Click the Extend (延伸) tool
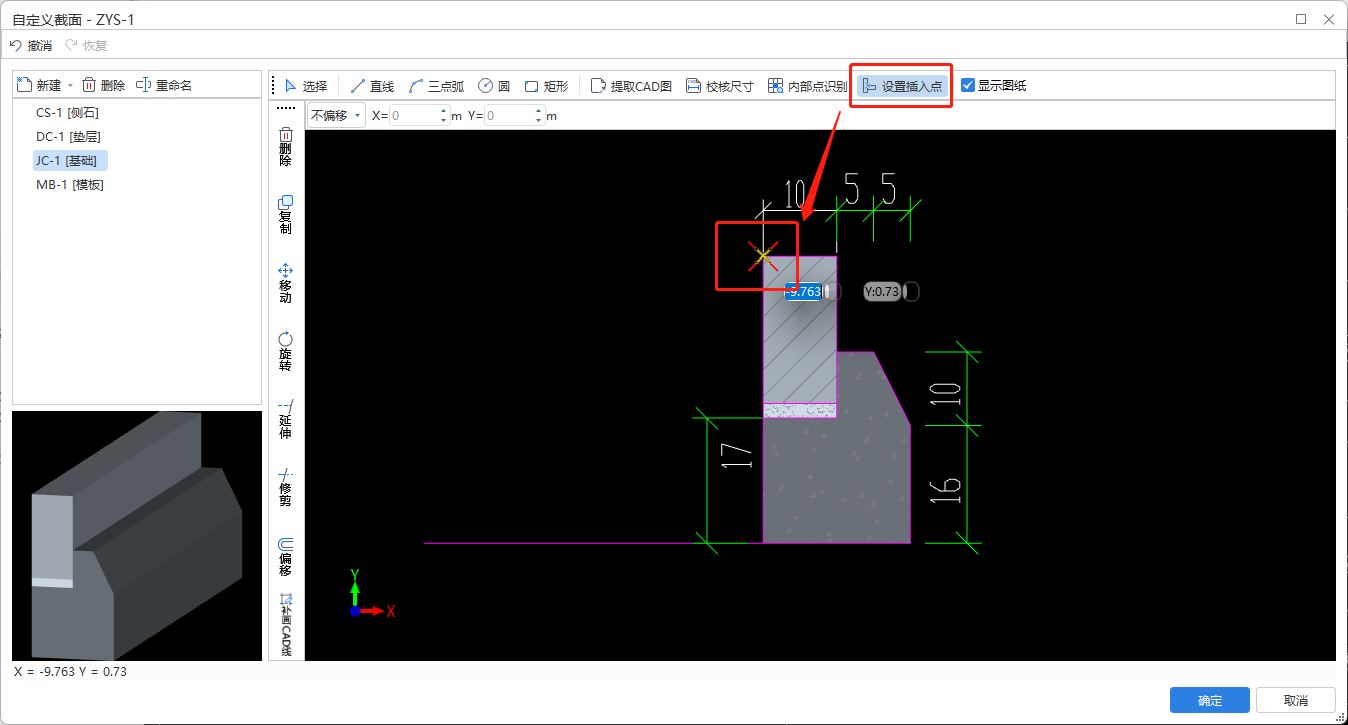This screenshot has width=1348, height=725. click(285, 420)
